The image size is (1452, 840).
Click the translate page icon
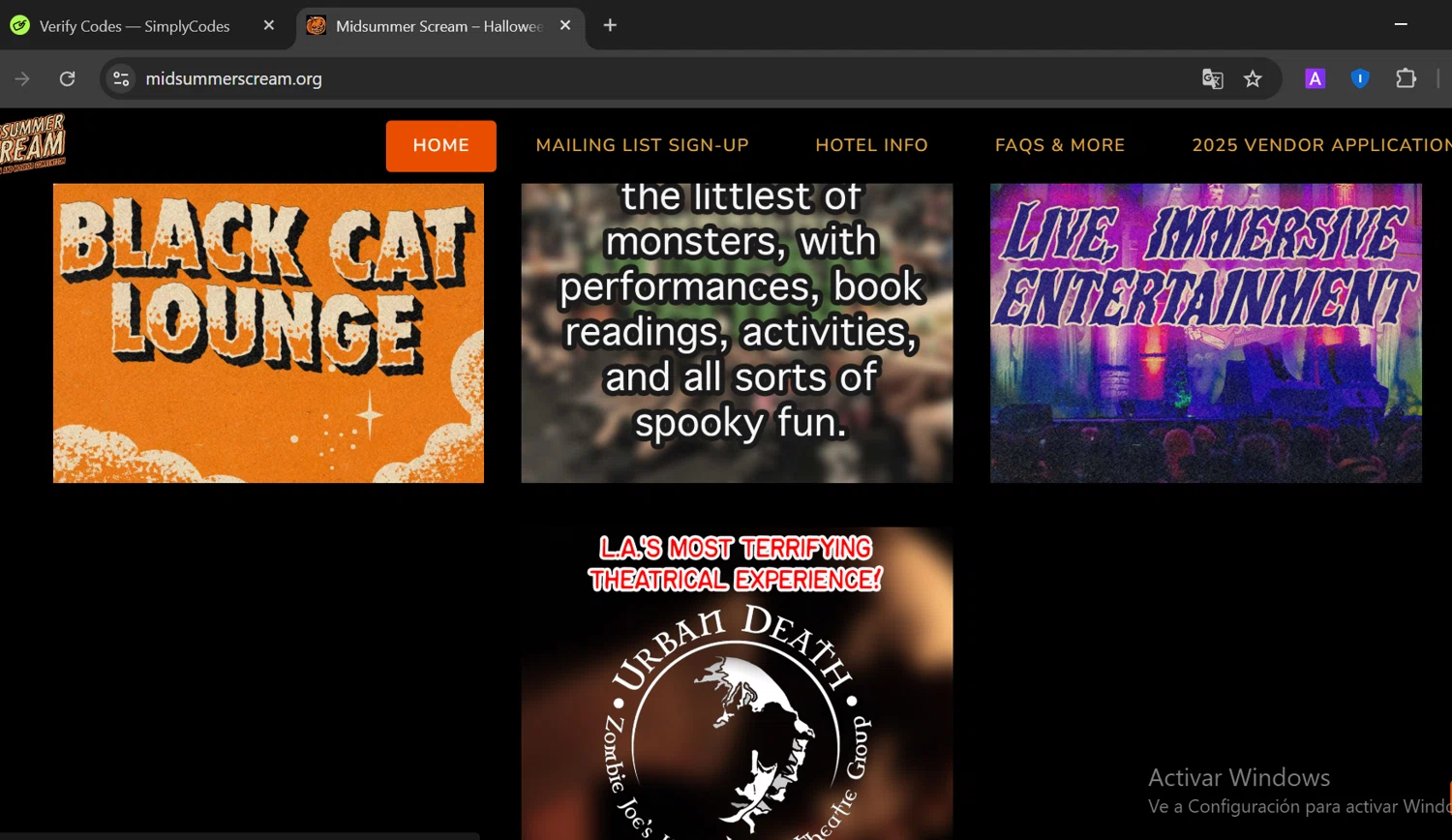[1212, 78]
